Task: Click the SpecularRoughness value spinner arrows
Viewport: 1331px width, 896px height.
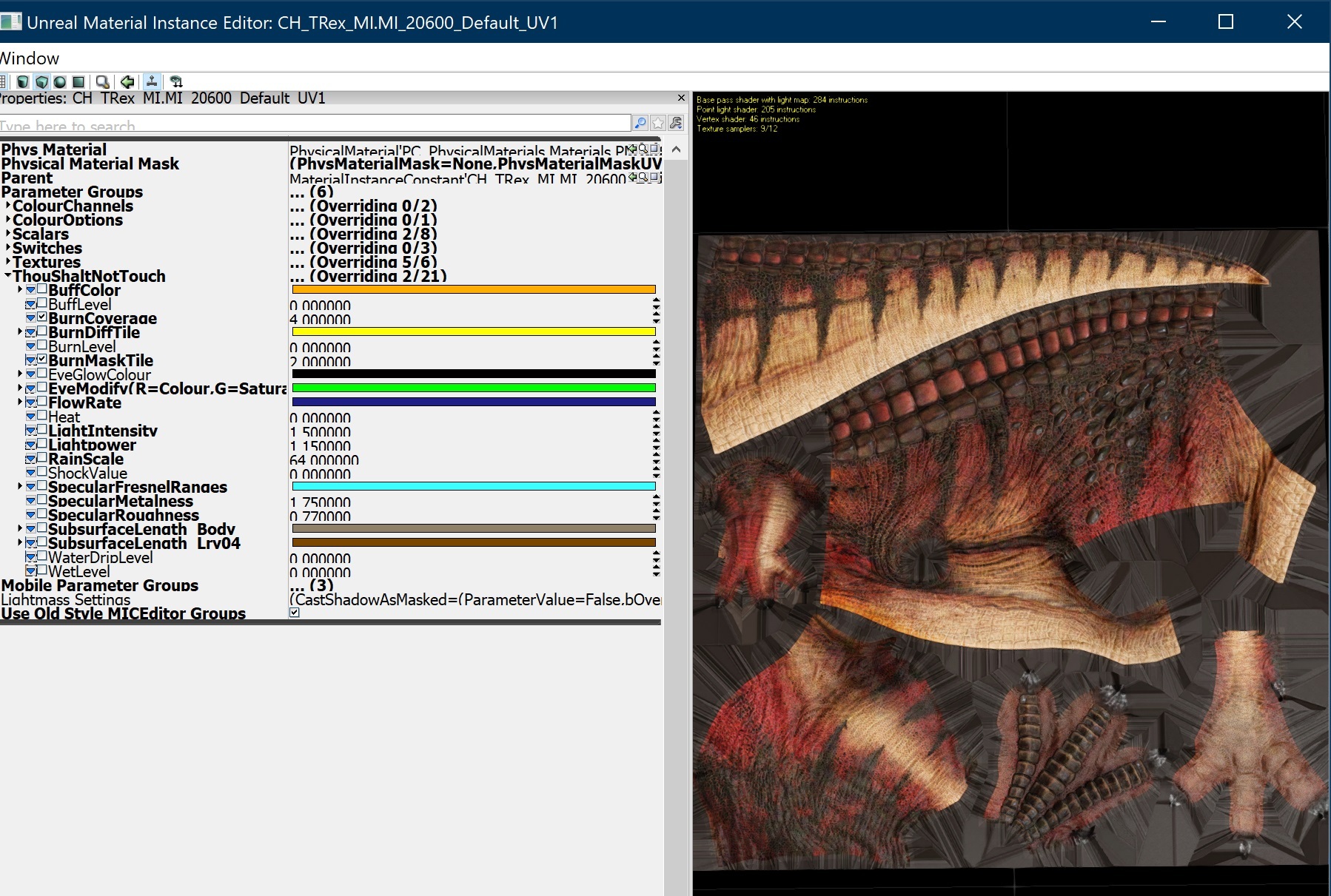Action: tap(657, 515)
